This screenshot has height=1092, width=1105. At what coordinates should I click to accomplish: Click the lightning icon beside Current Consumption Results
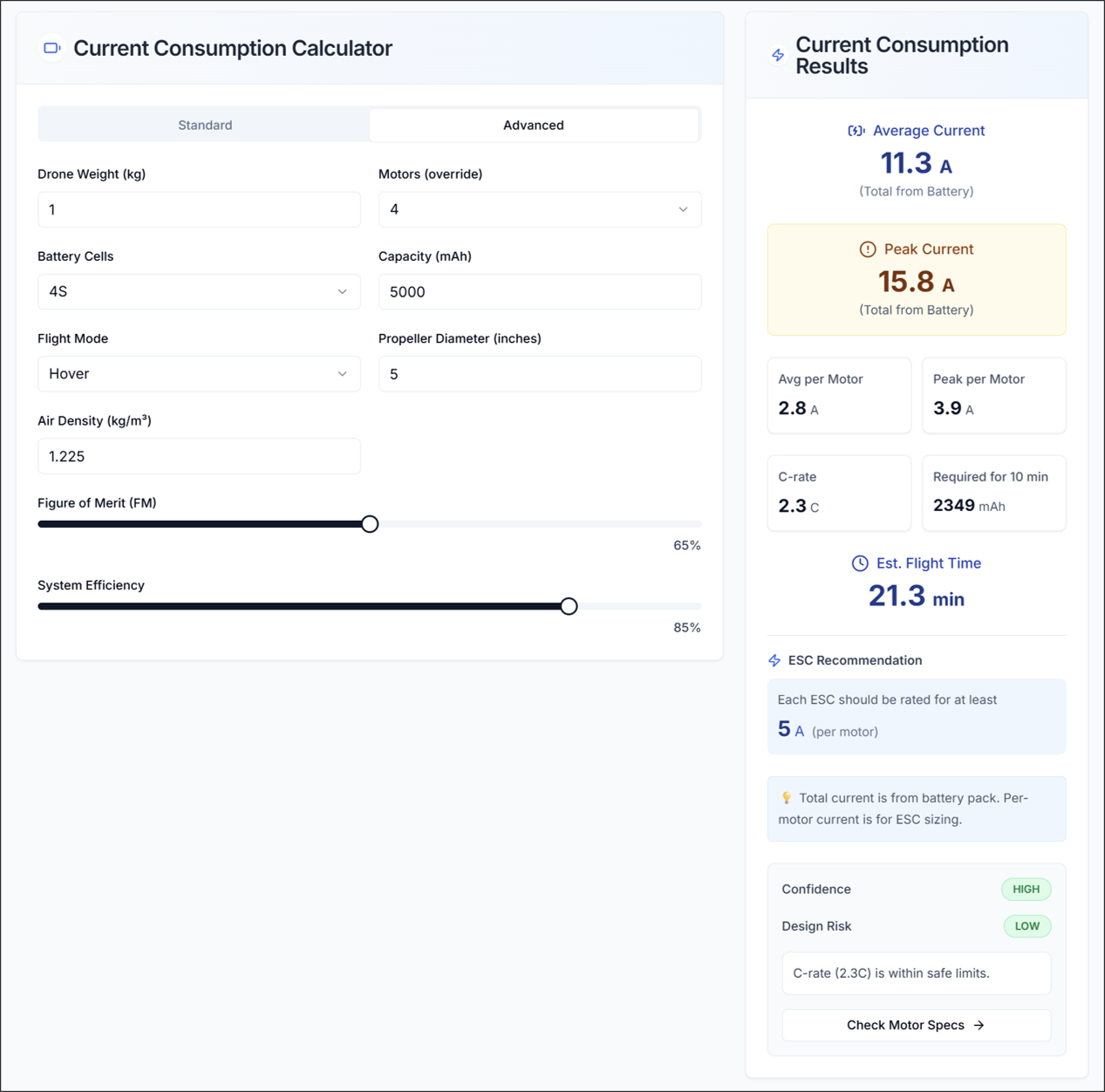click(x=776, y=55)
